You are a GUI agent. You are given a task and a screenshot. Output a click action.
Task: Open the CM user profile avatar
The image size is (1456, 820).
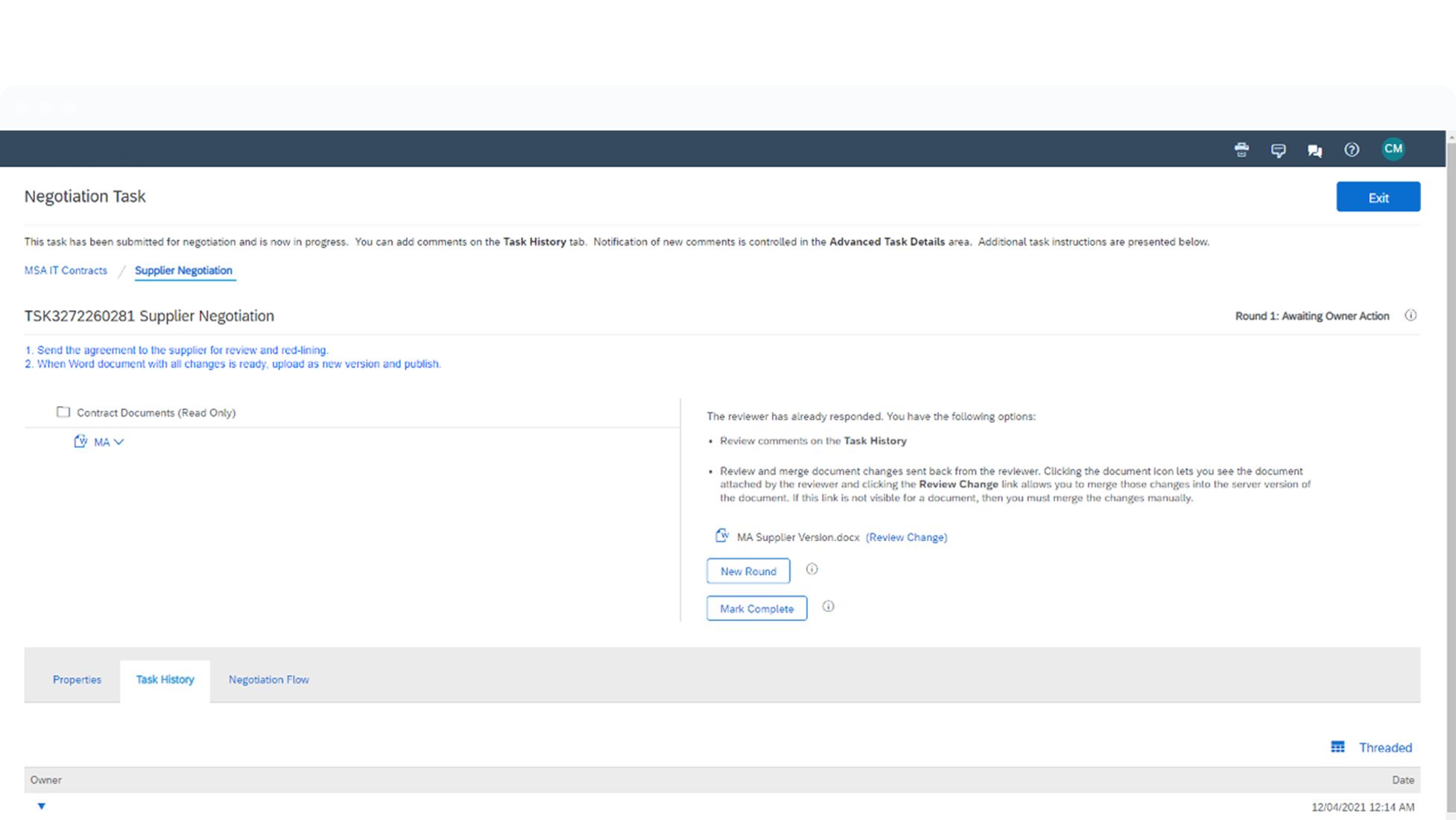(1393, 149)
